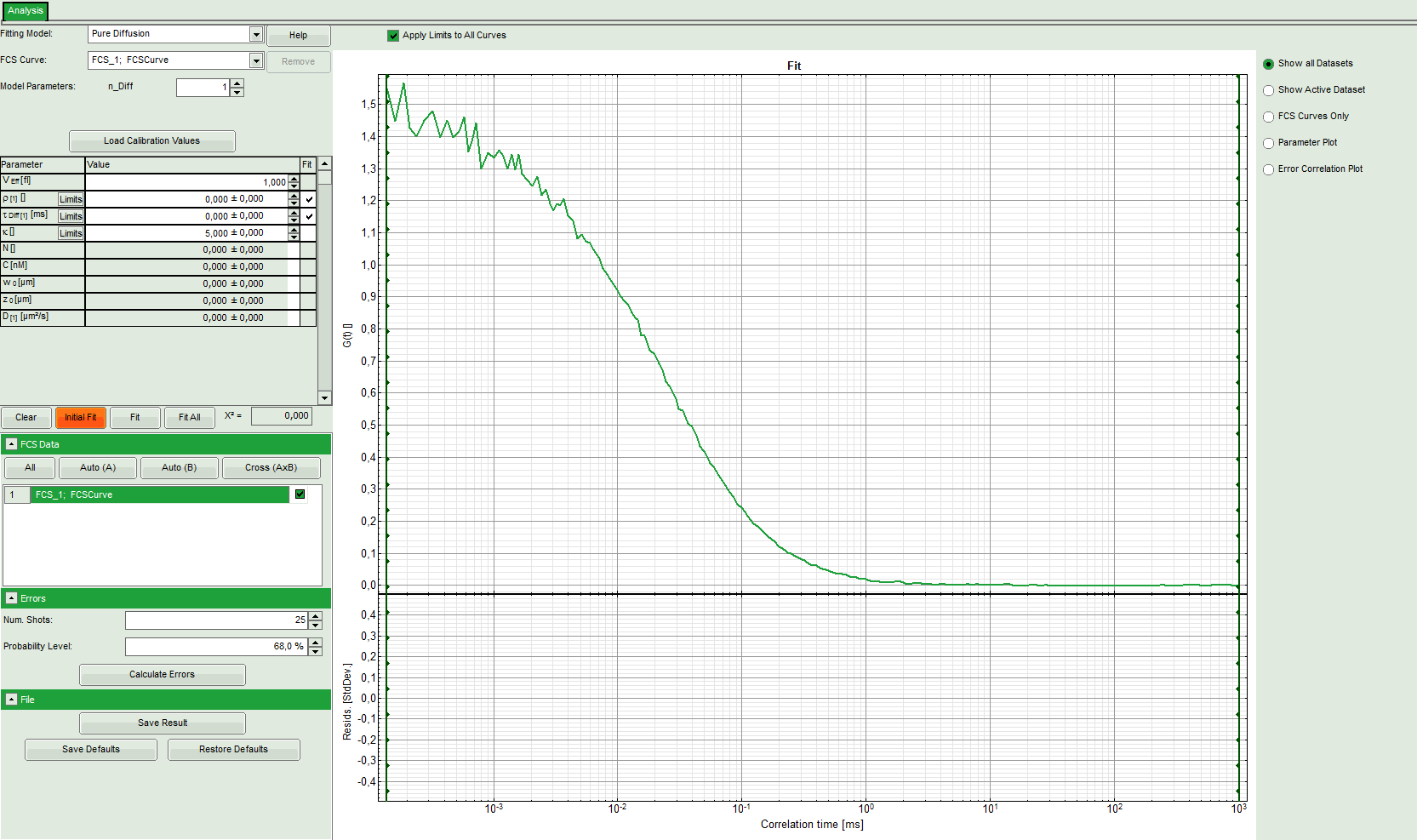Click the Help button

(x=298, y=36)
